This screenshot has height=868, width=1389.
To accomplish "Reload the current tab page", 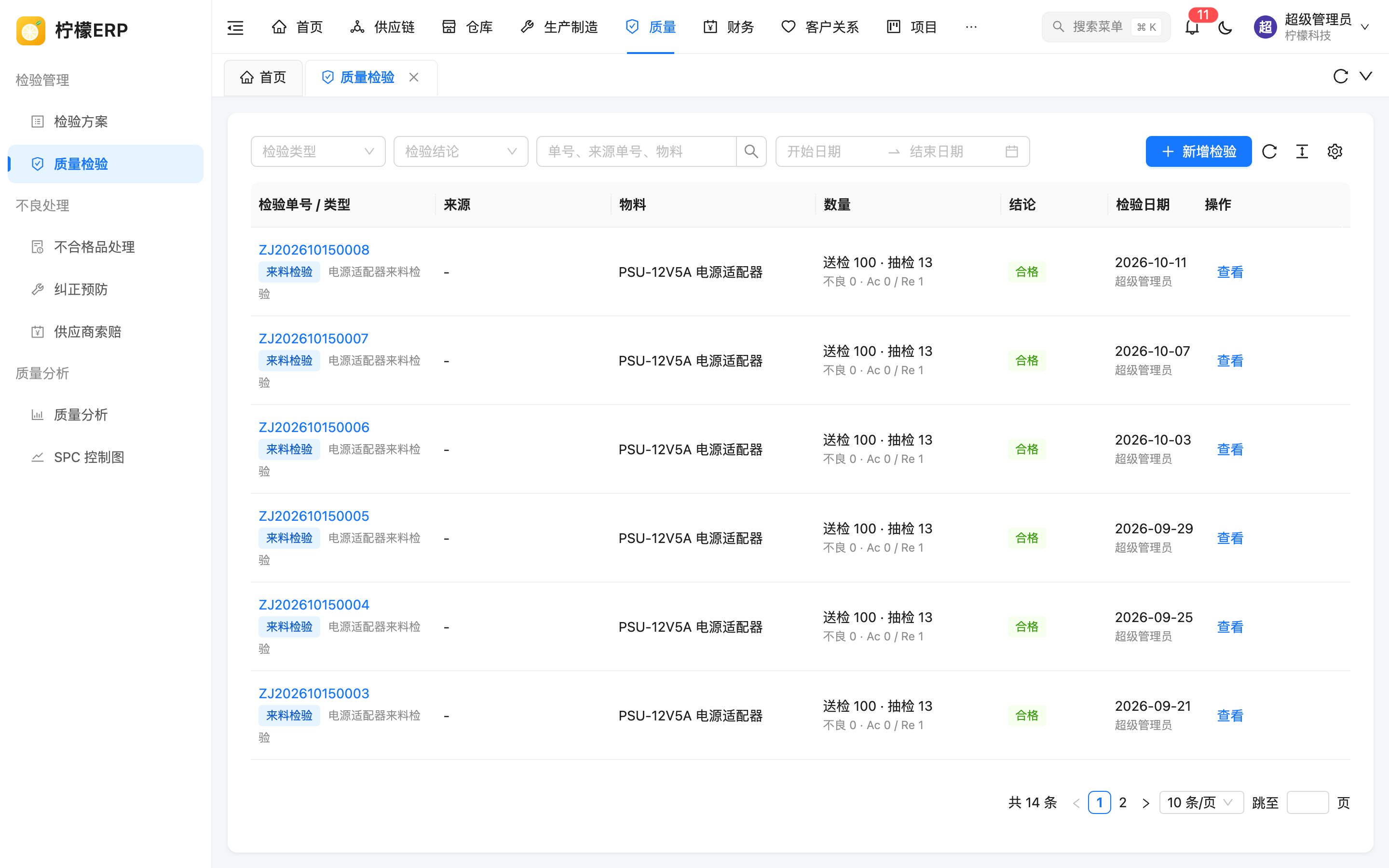I will [1341, 76].
